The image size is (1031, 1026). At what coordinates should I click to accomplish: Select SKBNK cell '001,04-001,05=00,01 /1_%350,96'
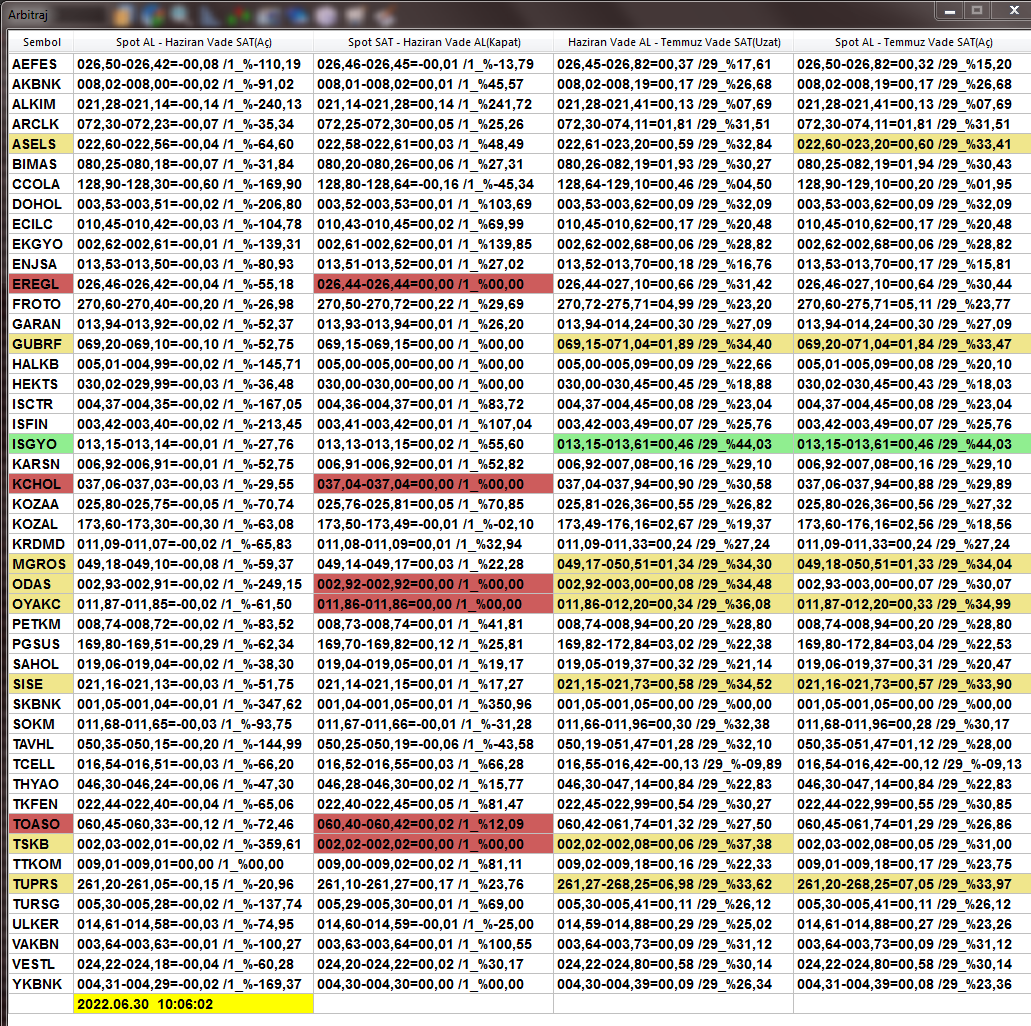433,704
